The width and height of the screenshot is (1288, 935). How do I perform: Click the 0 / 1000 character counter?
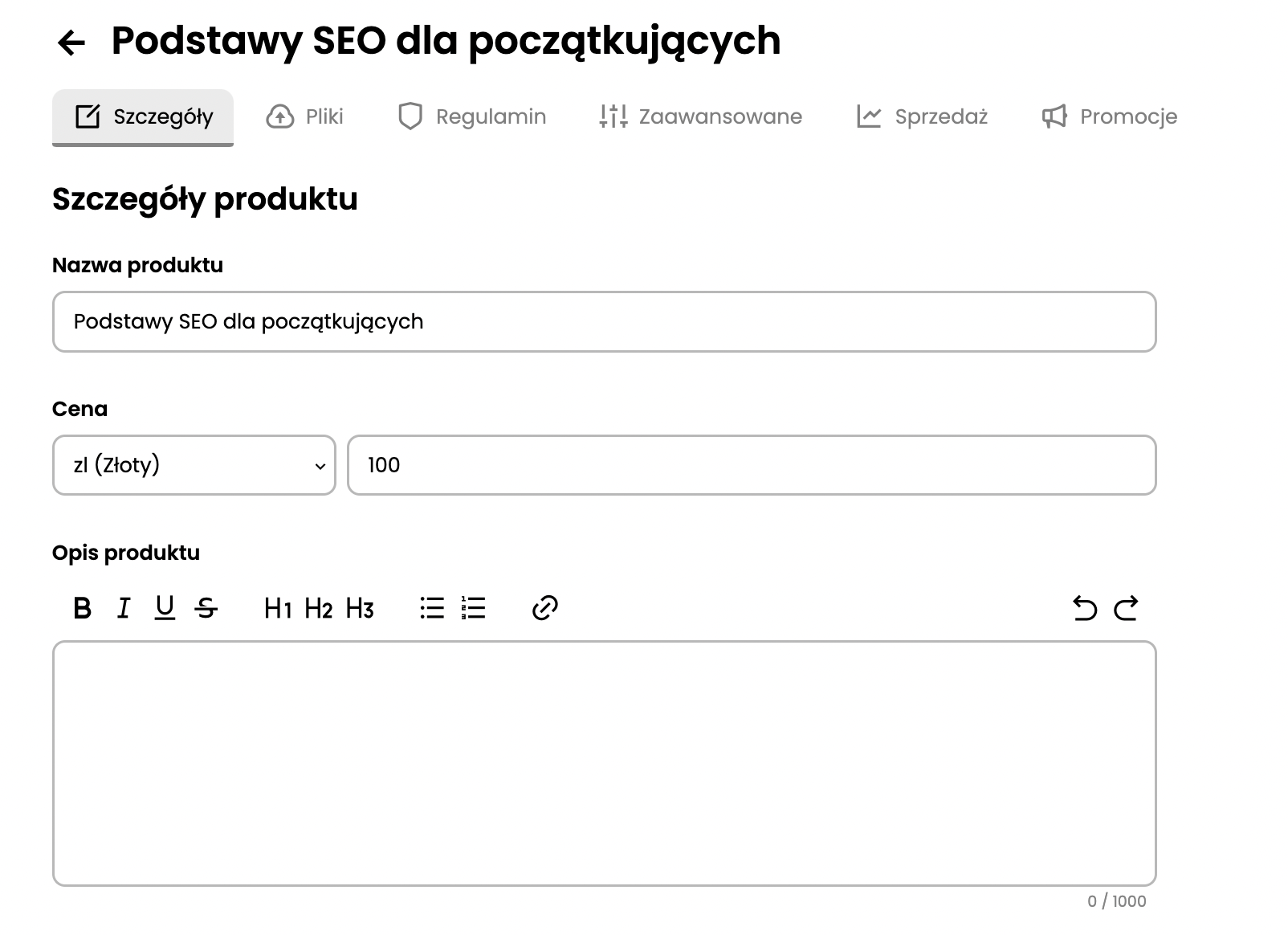[x=1116, y=901]
